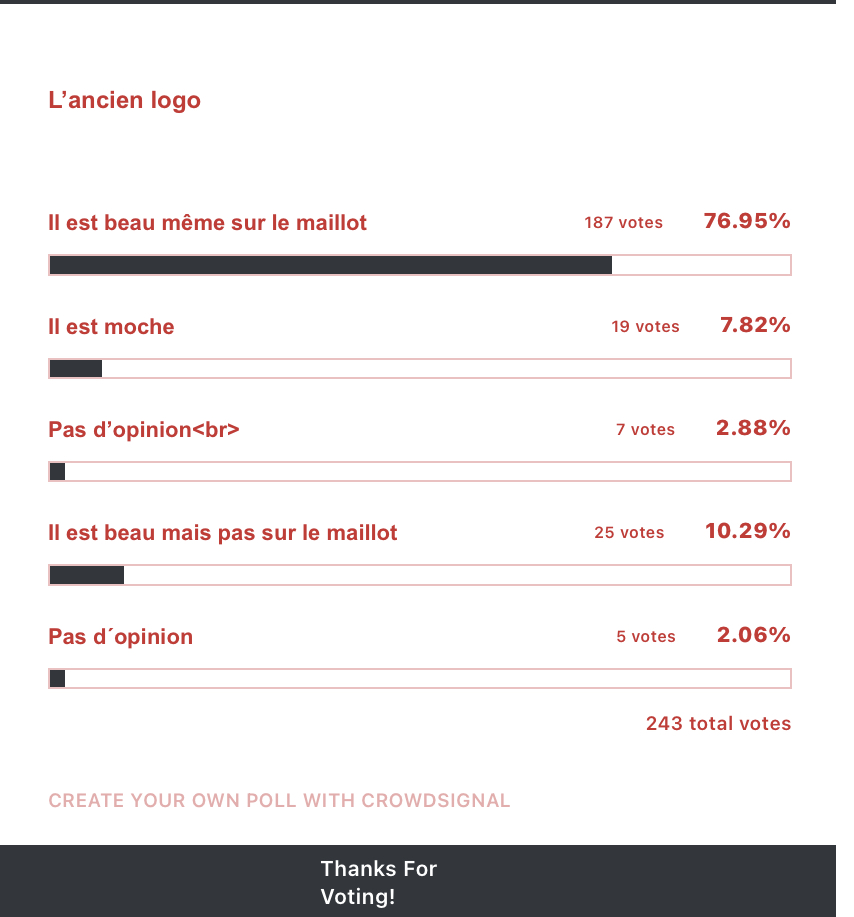Click the "L'ancien logo" poll title

[125, 100]
